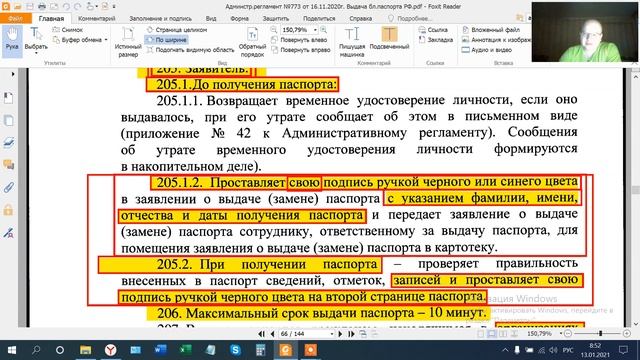Open the Заполнение и подпись tab
This screenshot has height=360, width=640.
(160, 18)
